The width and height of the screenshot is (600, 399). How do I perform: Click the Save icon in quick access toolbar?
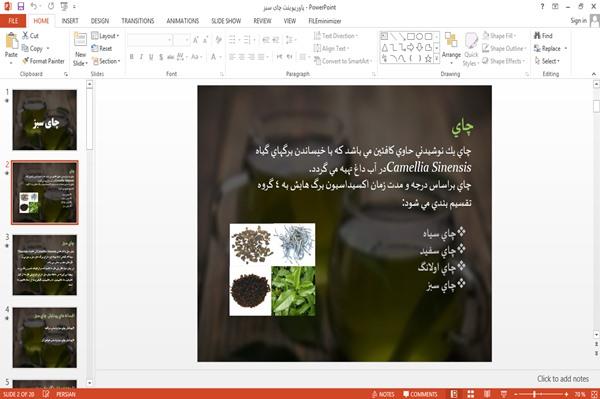[21, 6]
